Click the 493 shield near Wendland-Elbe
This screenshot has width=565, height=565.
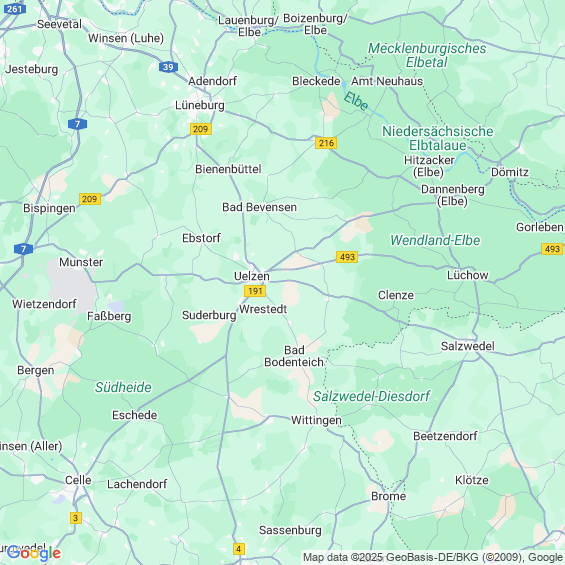pos(347,257)
